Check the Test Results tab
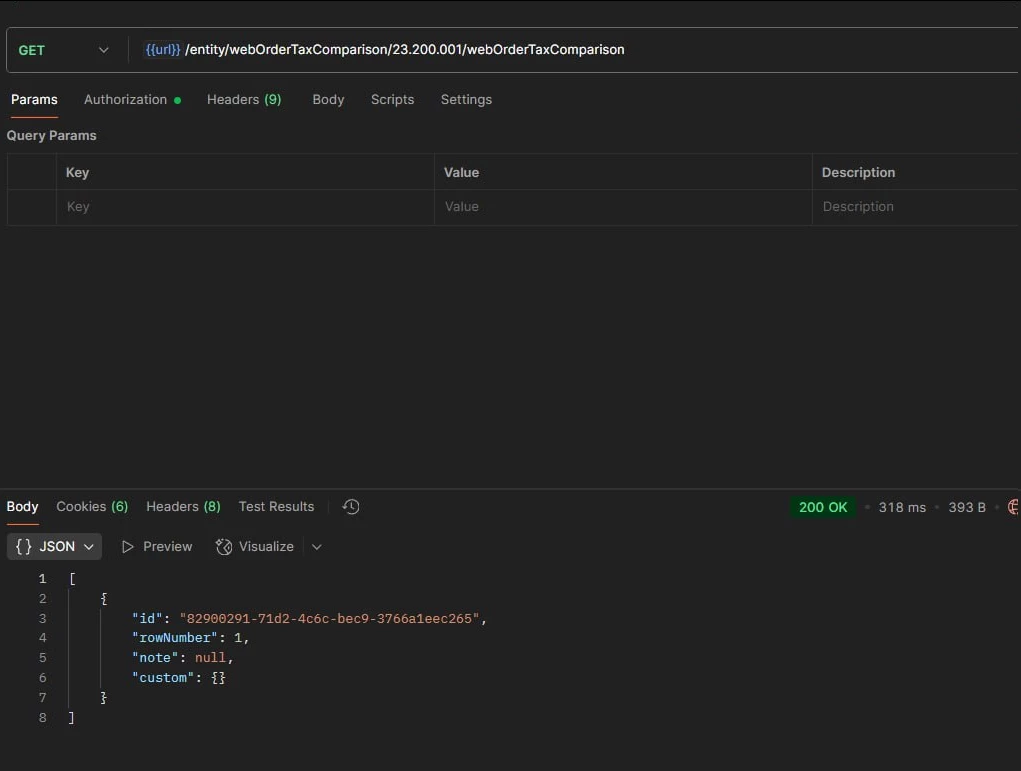 (276, 506)
